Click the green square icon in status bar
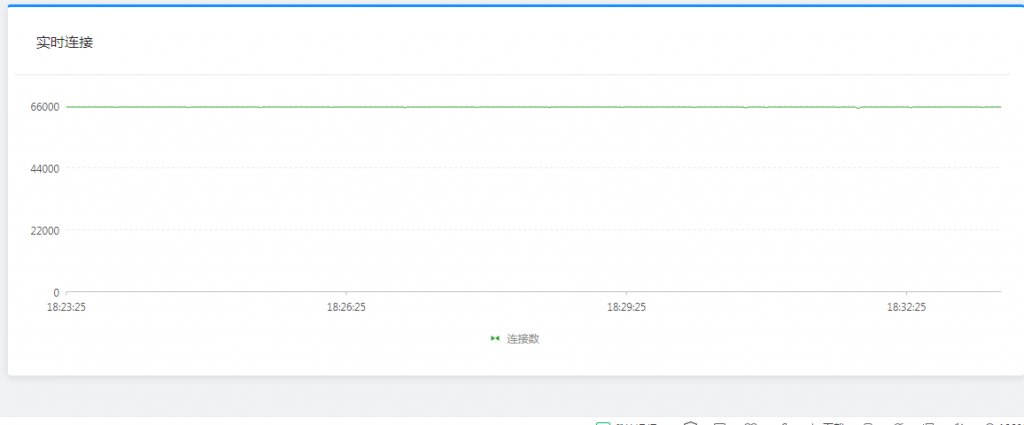Image resolution: width=1024 pixels, height=425 pixels. click(x=603, y=423)
